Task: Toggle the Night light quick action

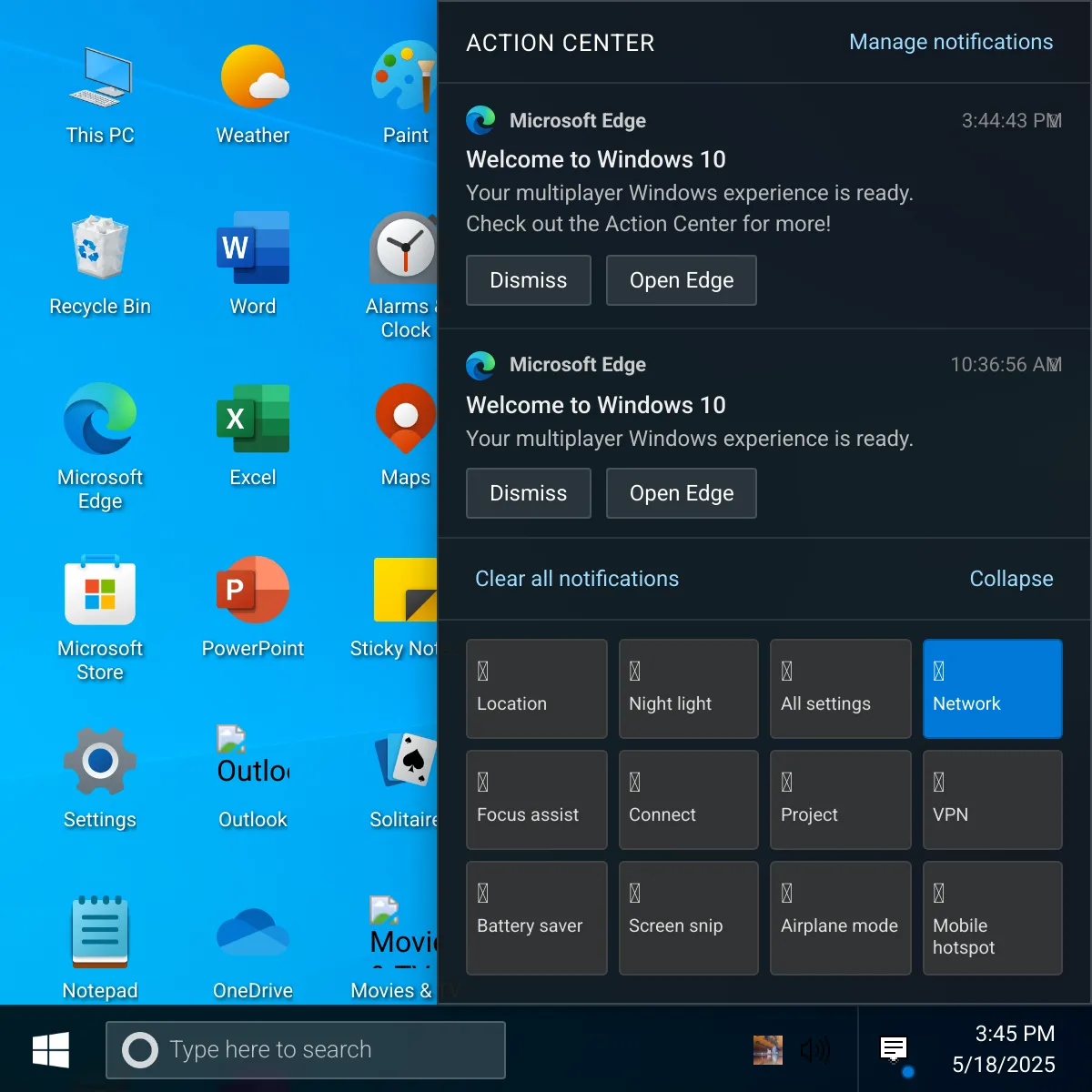Action: 689,689
